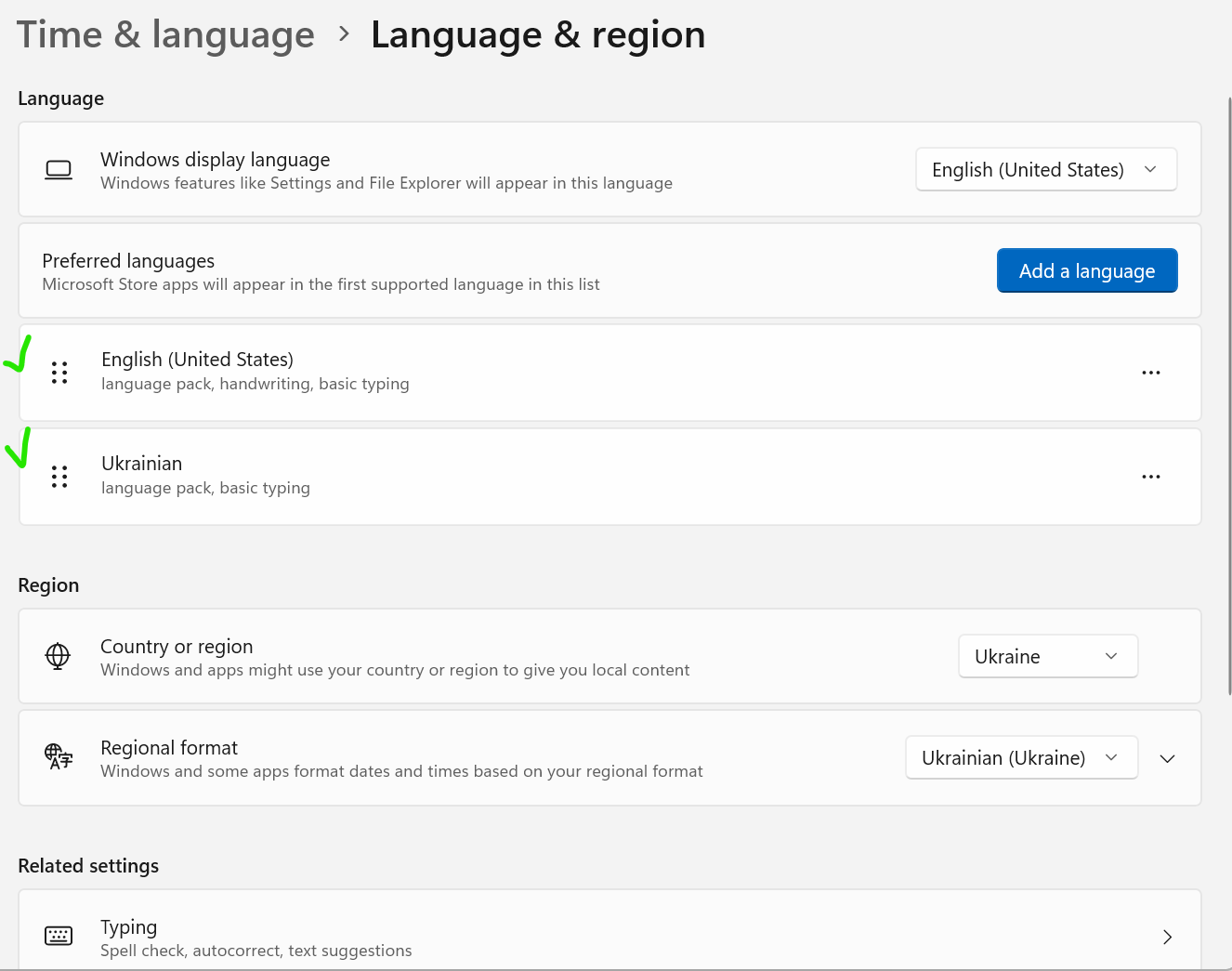Screen dimensions: 1232x971
Task: Click the drag handle for English (United States)
Action: coord(59,373)
